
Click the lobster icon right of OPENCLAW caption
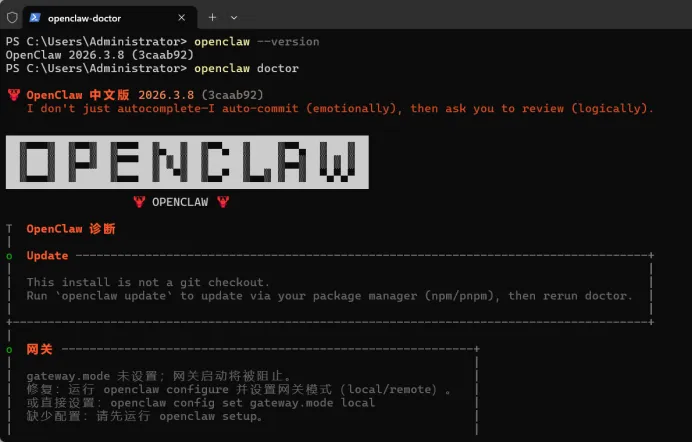223,202
